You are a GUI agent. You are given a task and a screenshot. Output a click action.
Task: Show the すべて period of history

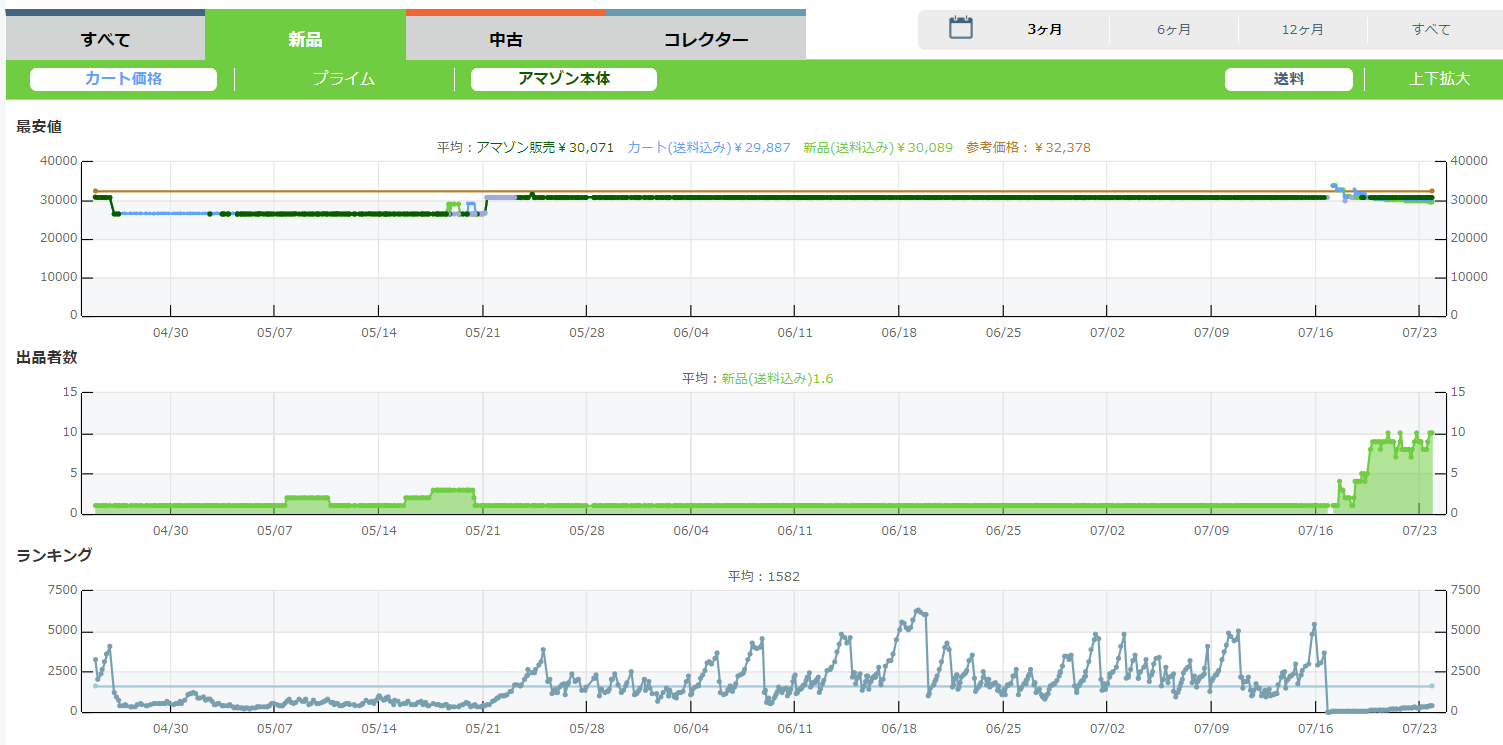click(x=1431, y=30)
